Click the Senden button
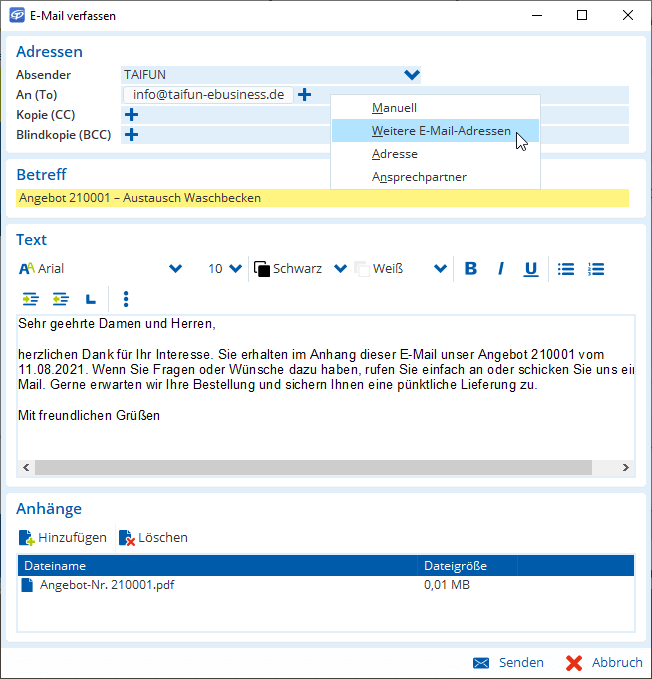This screenshot has width=652, height=679. coord(509,663)
